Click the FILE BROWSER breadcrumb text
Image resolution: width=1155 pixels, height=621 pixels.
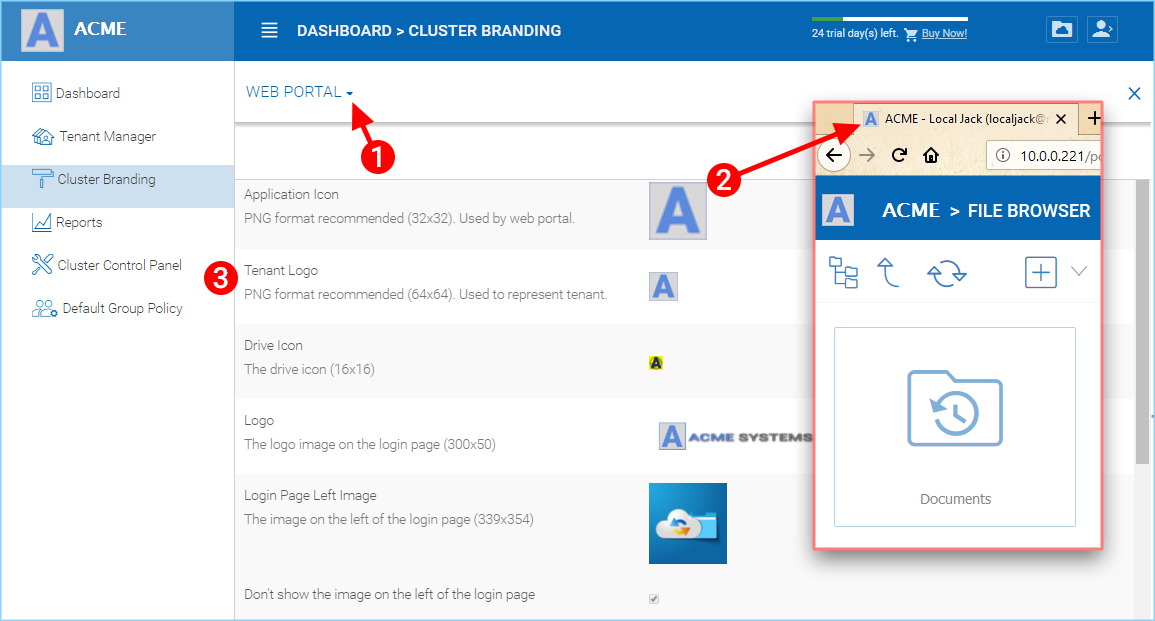1028,211
